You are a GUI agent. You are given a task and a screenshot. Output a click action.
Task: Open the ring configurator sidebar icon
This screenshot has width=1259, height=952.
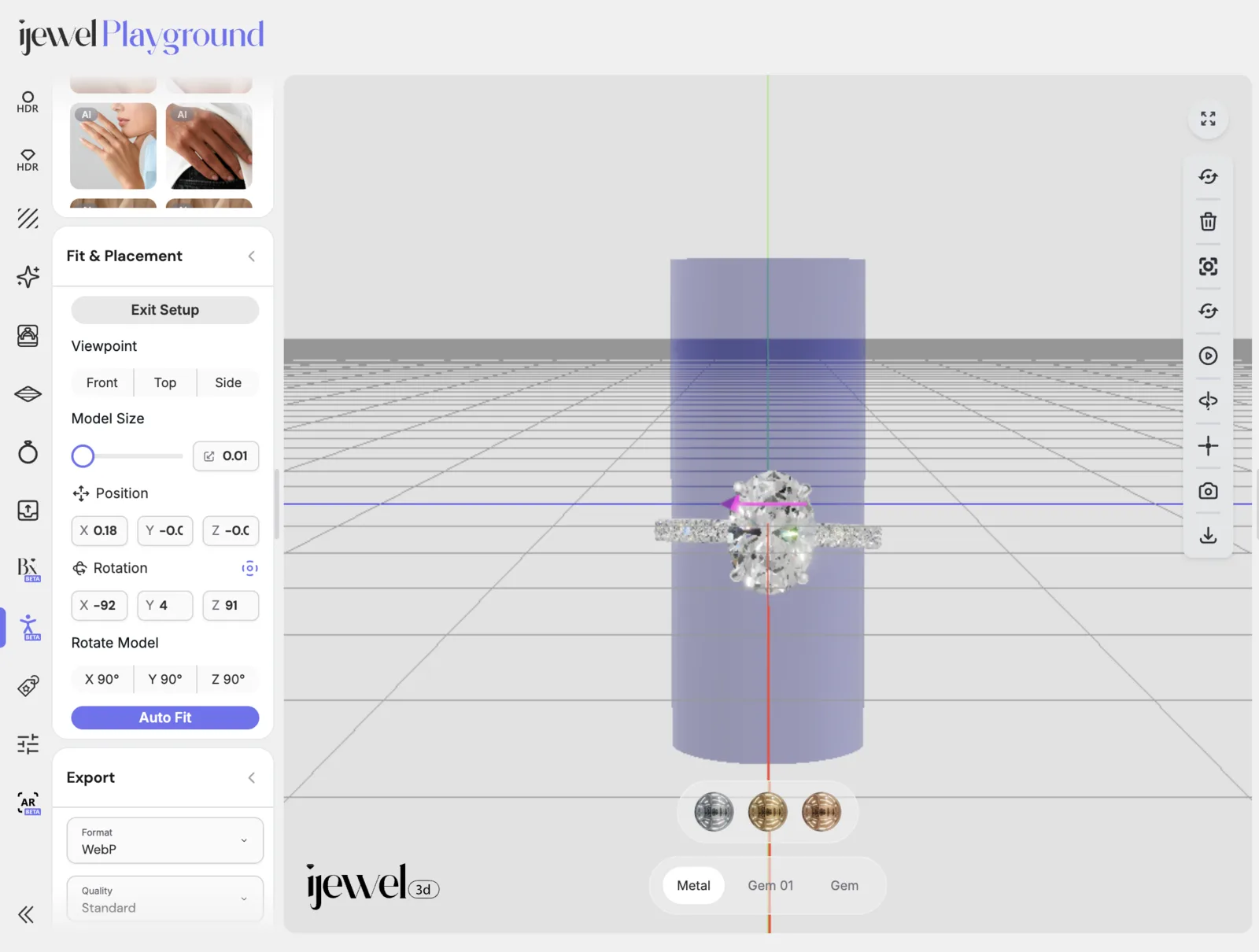click(28, 336)
